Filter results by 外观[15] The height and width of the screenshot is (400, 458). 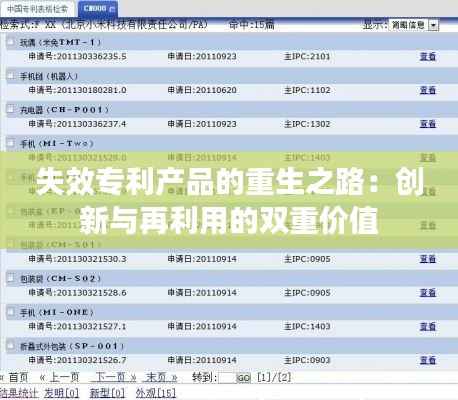tap(156, 393)
